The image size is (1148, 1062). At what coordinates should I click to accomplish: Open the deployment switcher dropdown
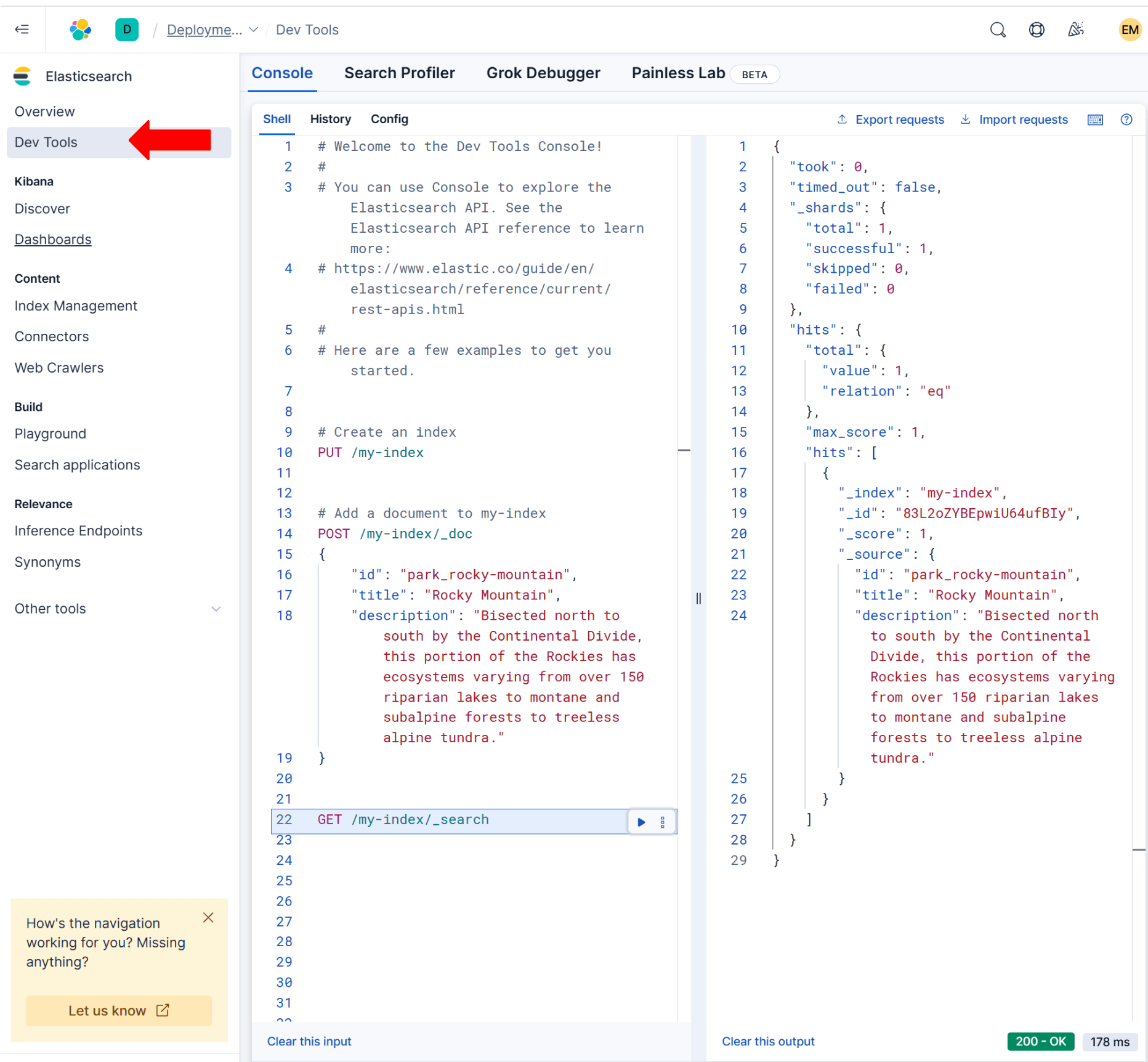point(253,30)
